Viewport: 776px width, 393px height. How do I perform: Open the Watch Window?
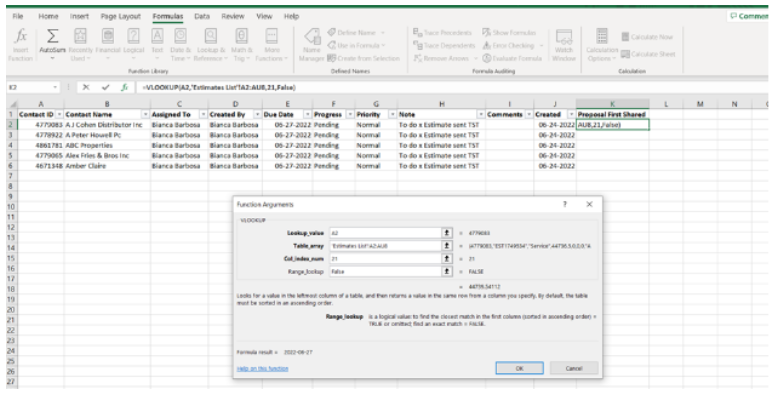coord(564,45)
